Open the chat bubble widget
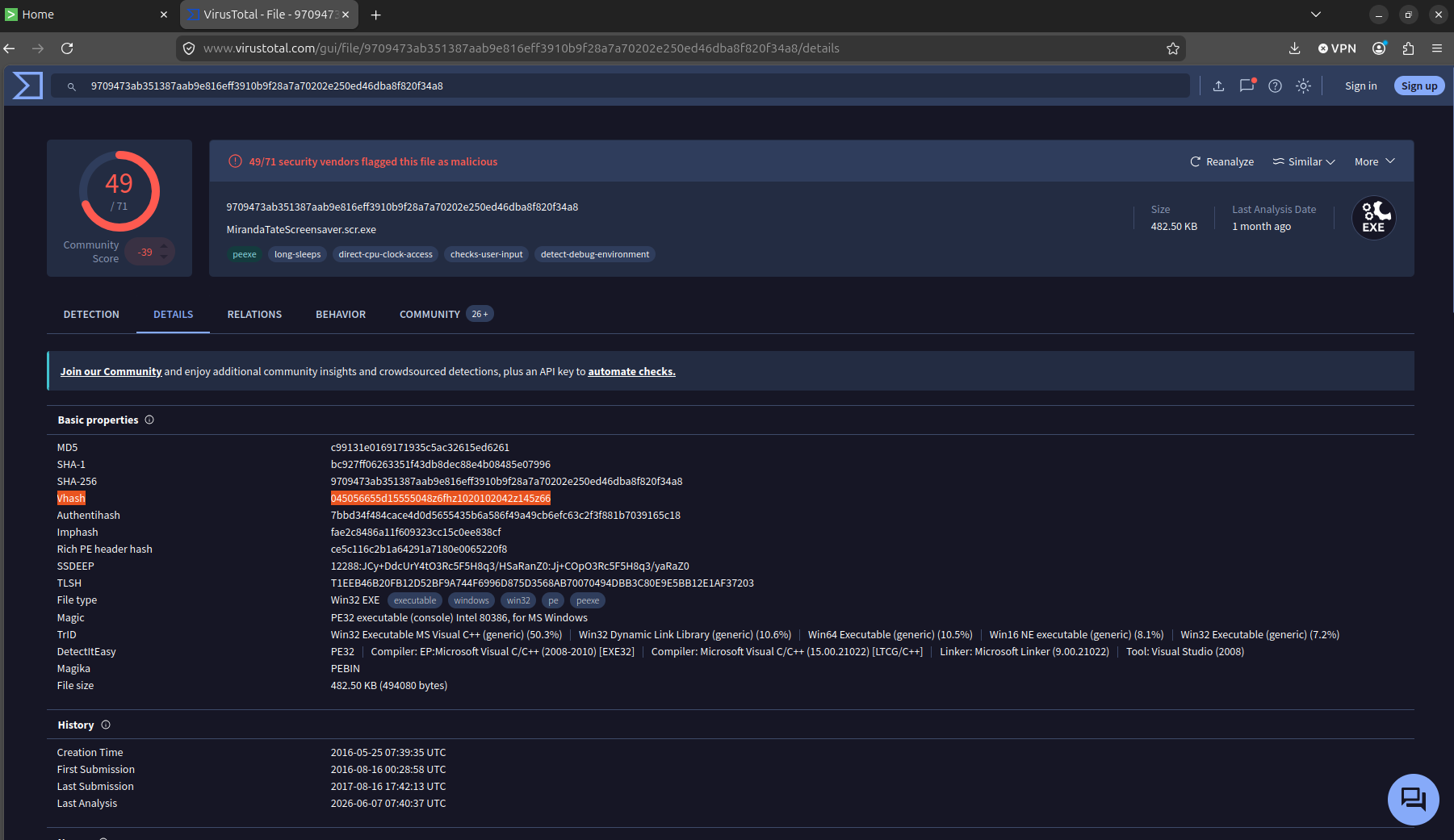This screenshot has width=1454, height=840. tap(1413, 799)
